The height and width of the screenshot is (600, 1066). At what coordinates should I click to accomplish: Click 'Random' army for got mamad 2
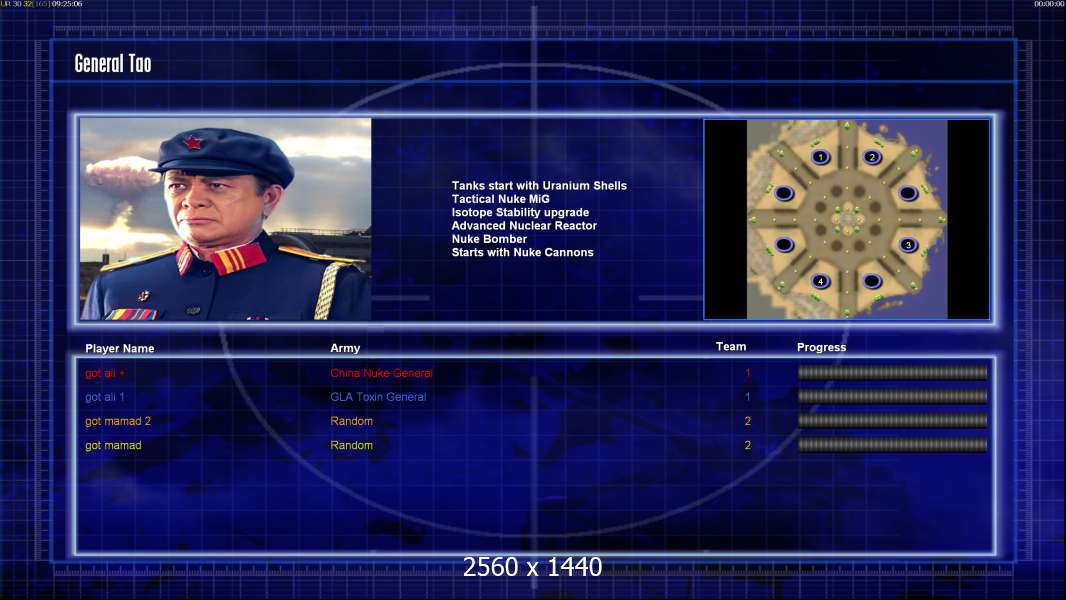point(351,421)
